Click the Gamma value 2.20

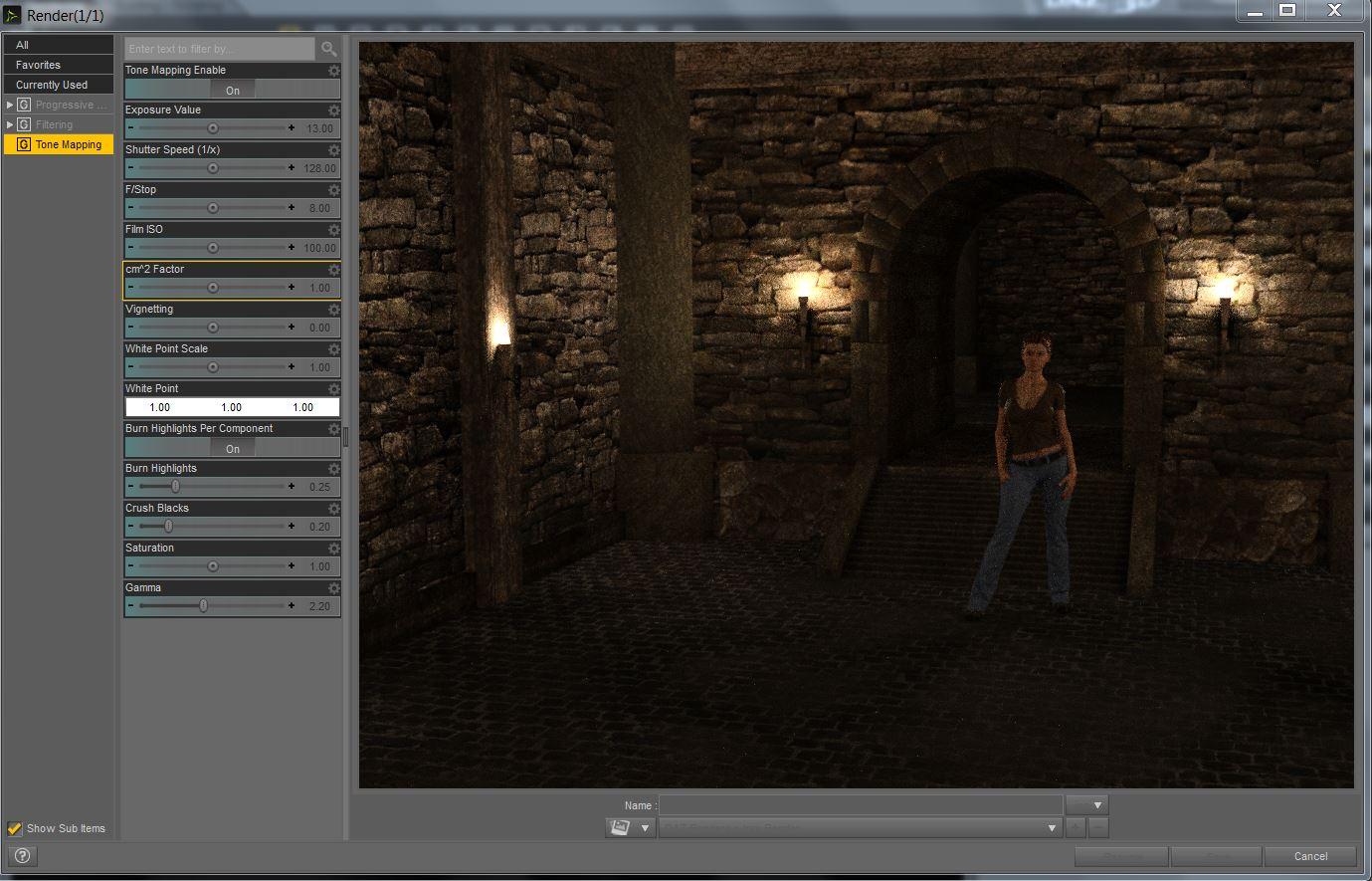click(x=319, y=606)
